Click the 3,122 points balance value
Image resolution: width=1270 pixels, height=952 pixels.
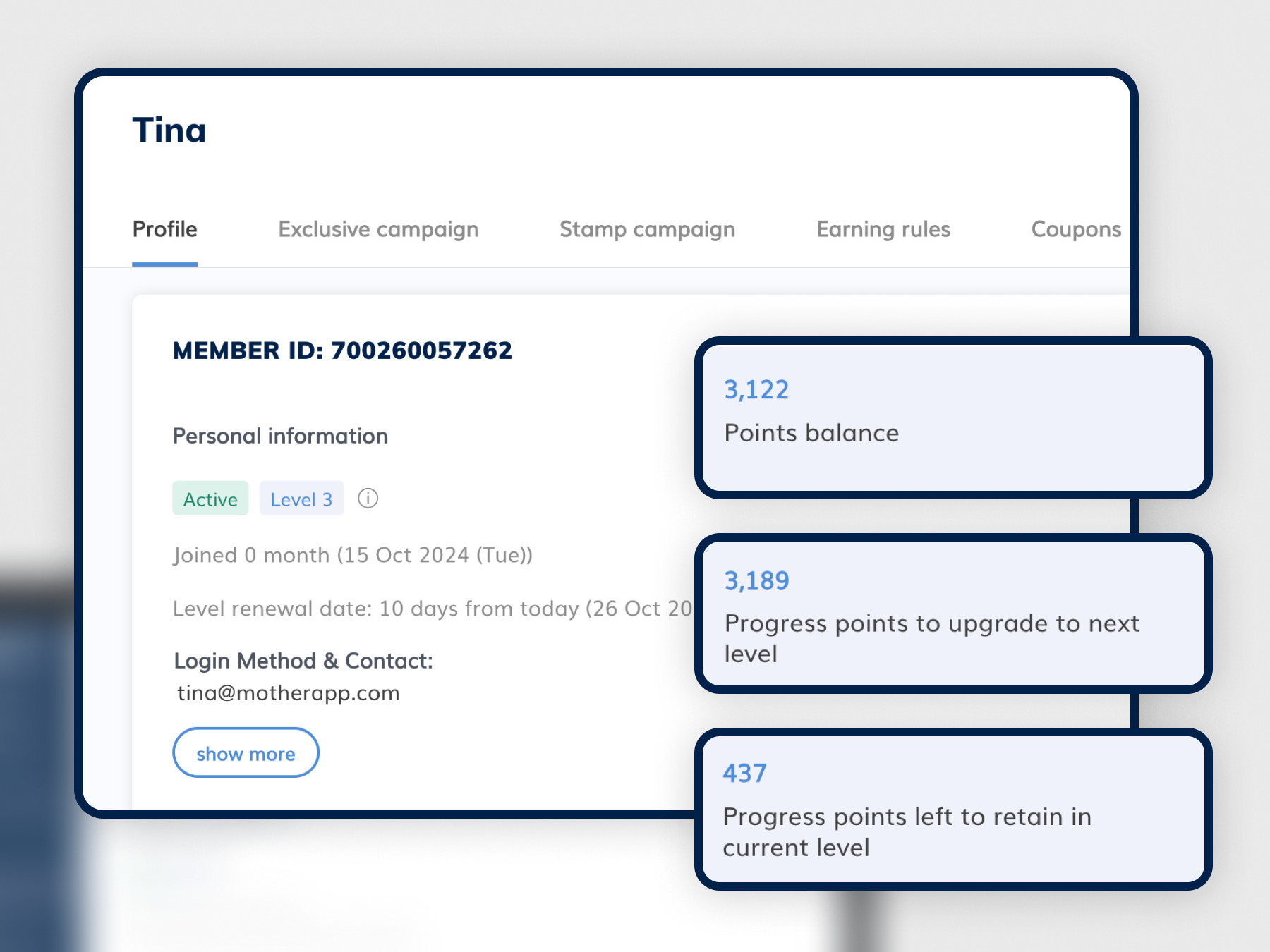[x=756, y=389]
